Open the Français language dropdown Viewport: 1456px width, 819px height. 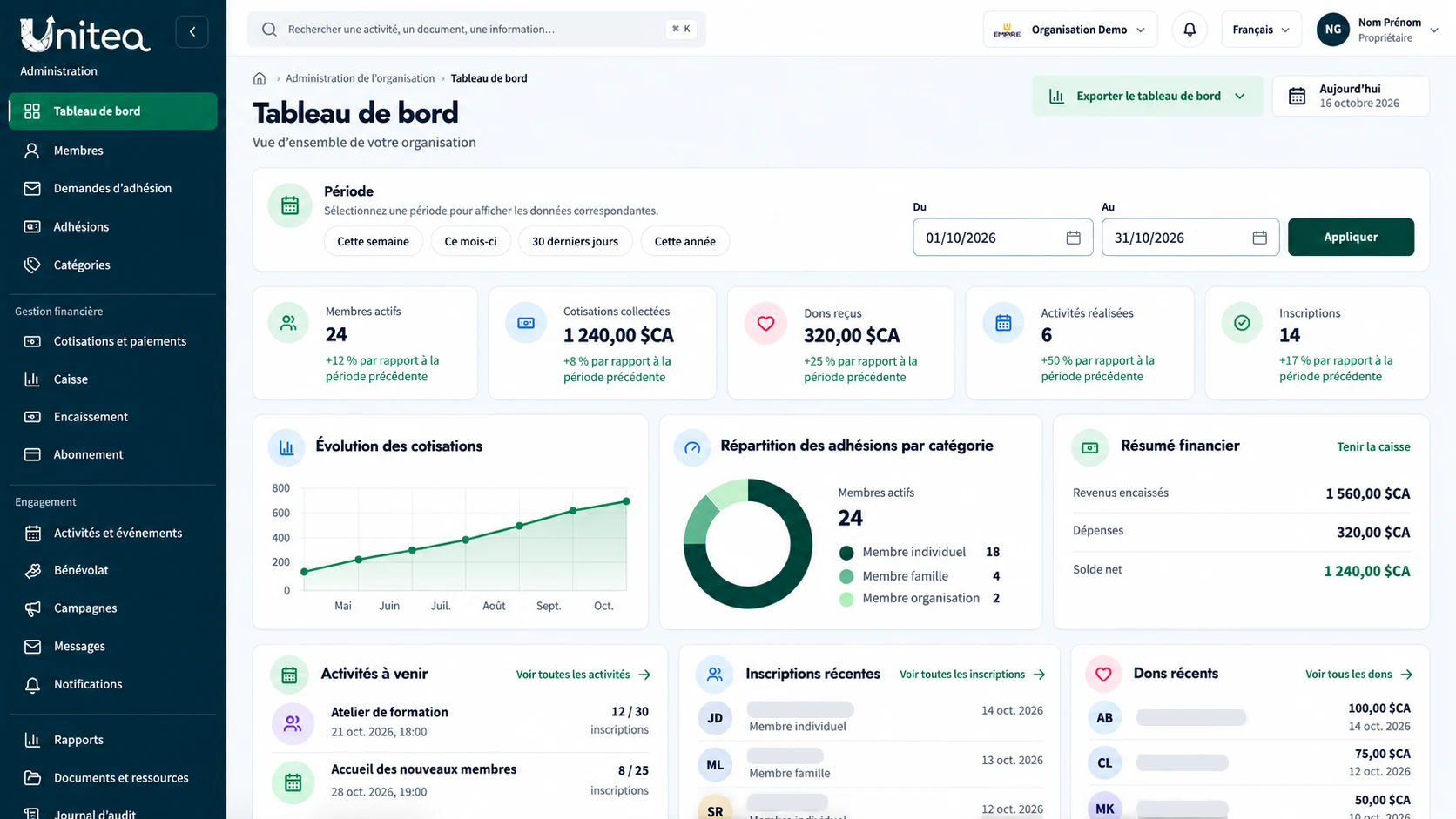coord(1261,30)
